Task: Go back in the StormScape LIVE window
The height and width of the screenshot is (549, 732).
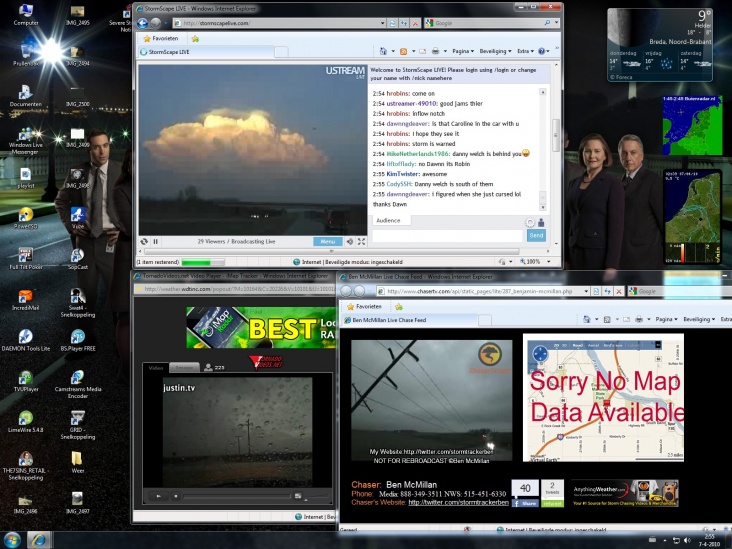Action: 143,23
